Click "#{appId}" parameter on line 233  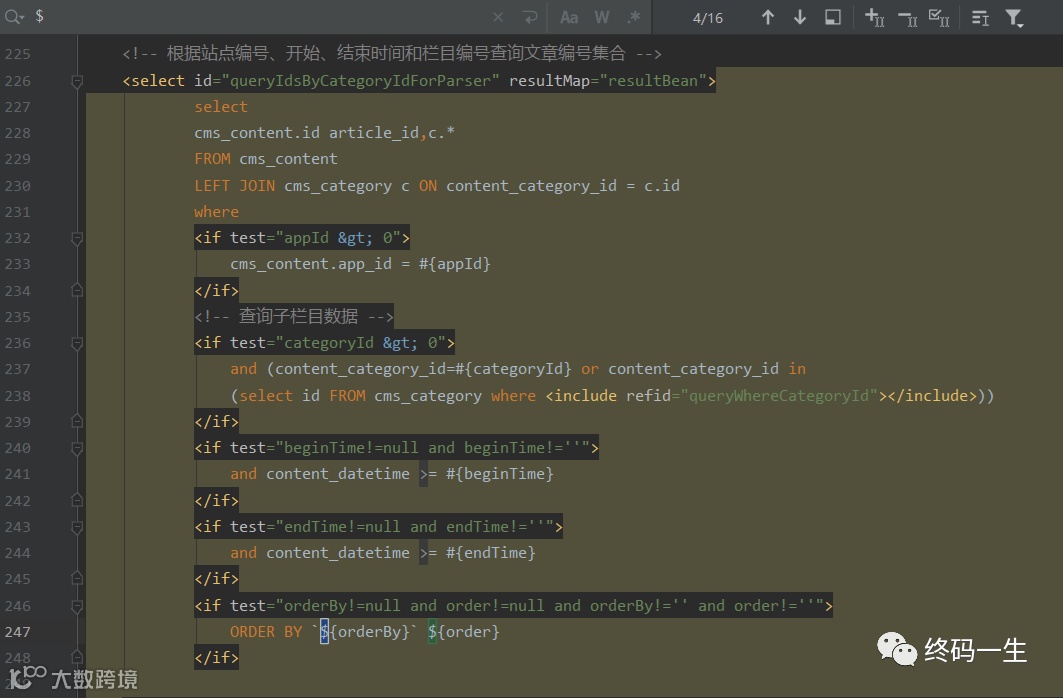[454, 264]
